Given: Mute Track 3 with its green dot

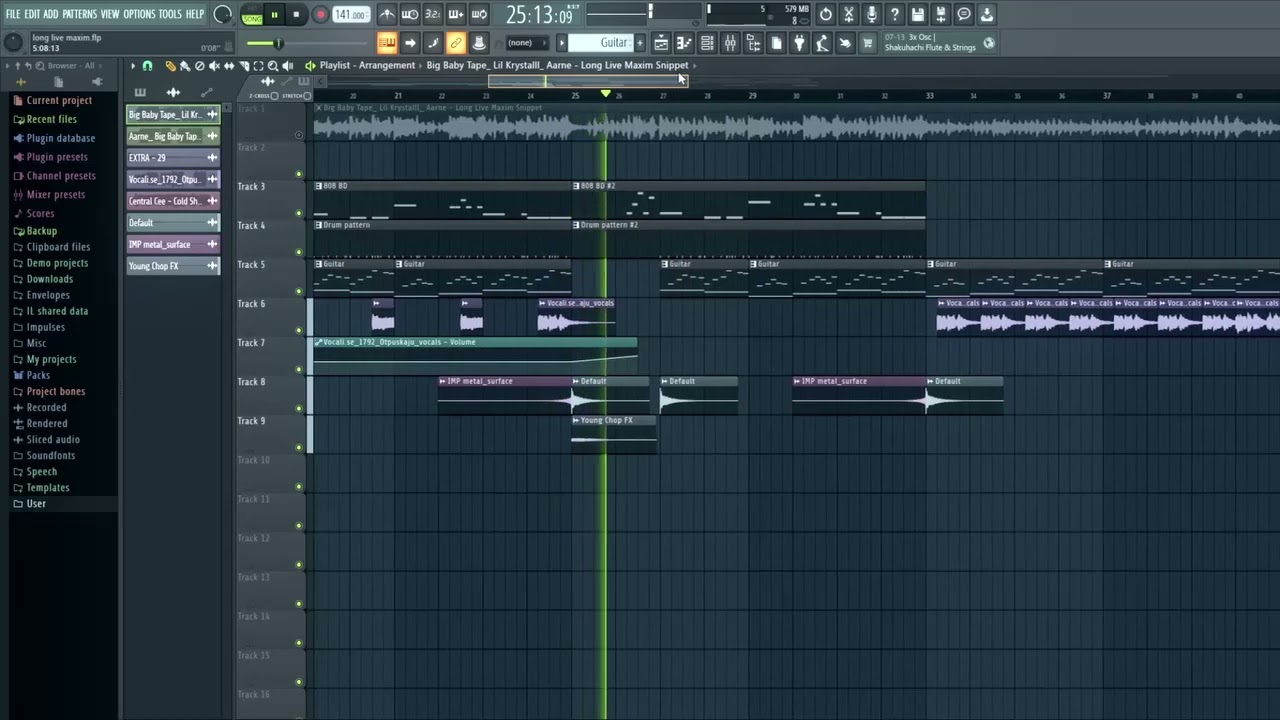Looking at the screenshot, I should click(298, 213).
